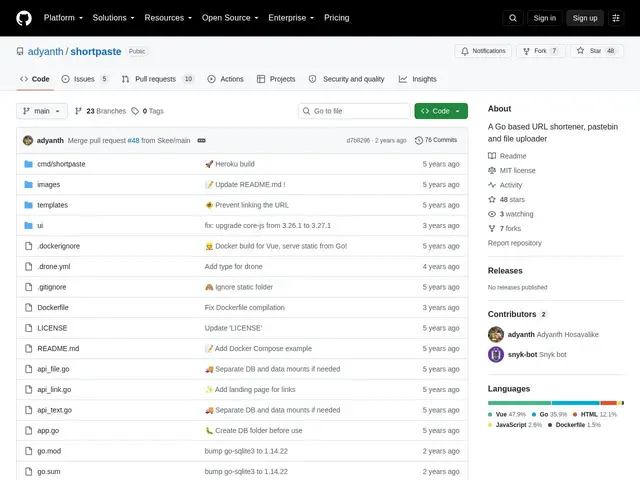Screen dimensions: 640x480
Task: Click the templates folder icon
Action: tap(28, 205)
